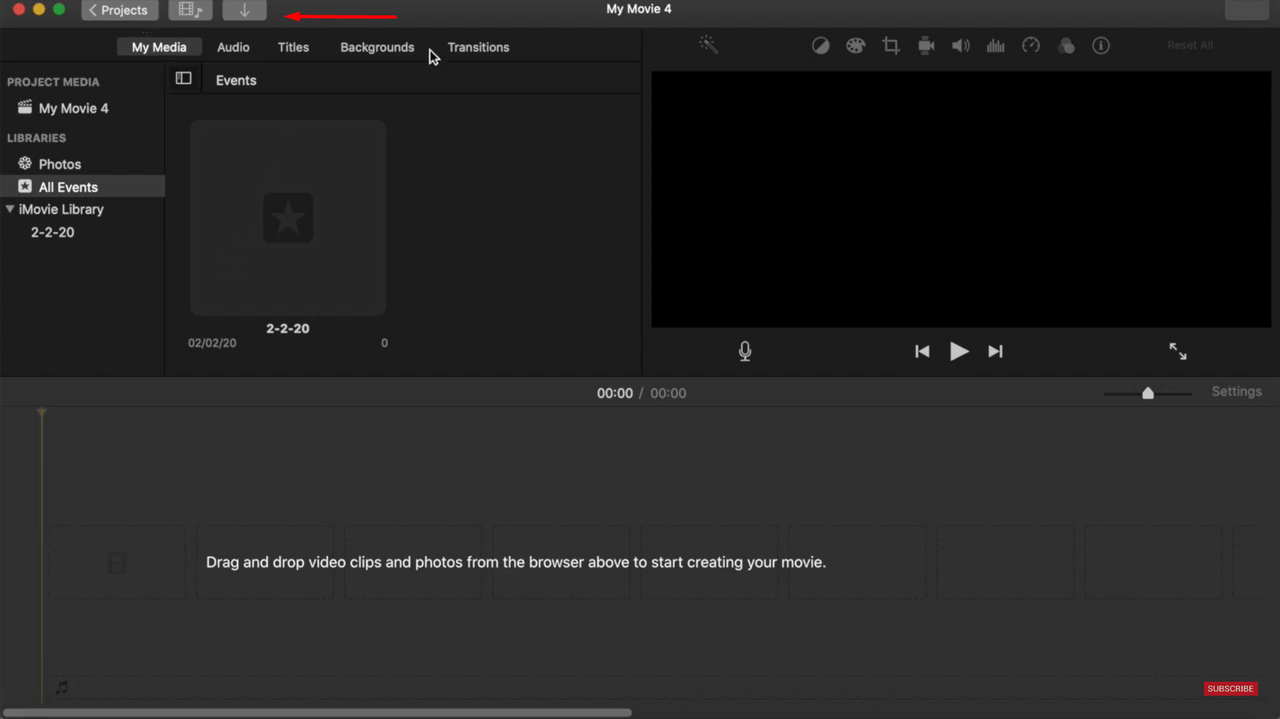
Task: Enter fullscreen playback with arrows icon
Action: click(1178, 351)
